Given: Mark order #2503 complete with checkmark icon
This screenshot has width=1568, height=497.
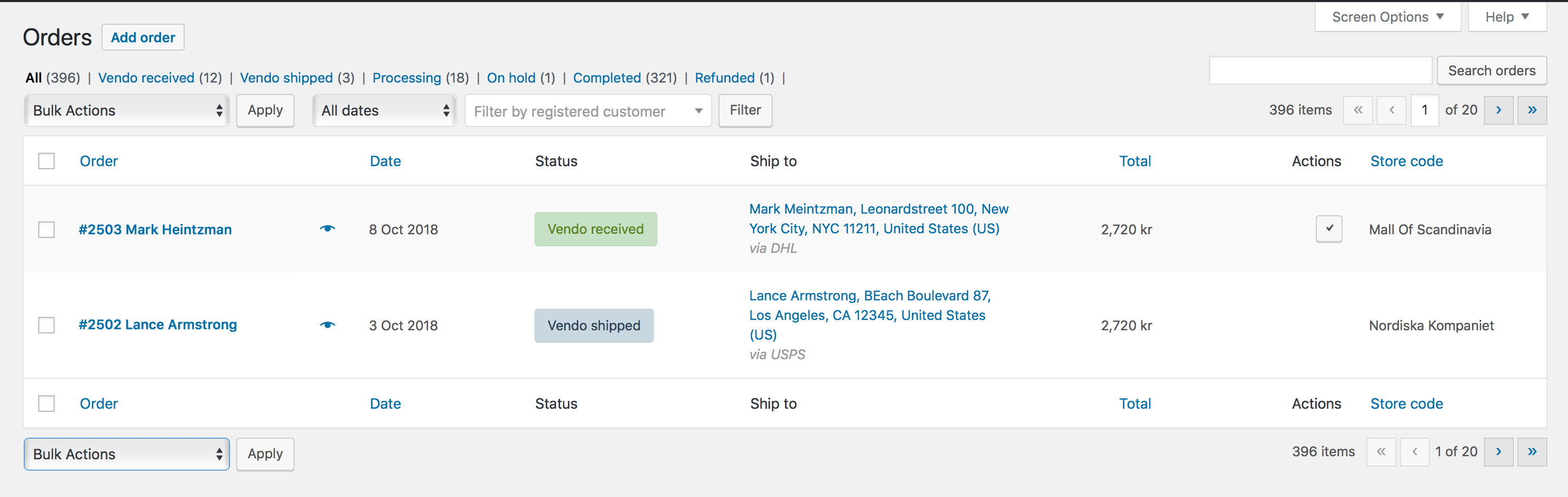Looking at the screenshot, I should [x=1329, y=229].
